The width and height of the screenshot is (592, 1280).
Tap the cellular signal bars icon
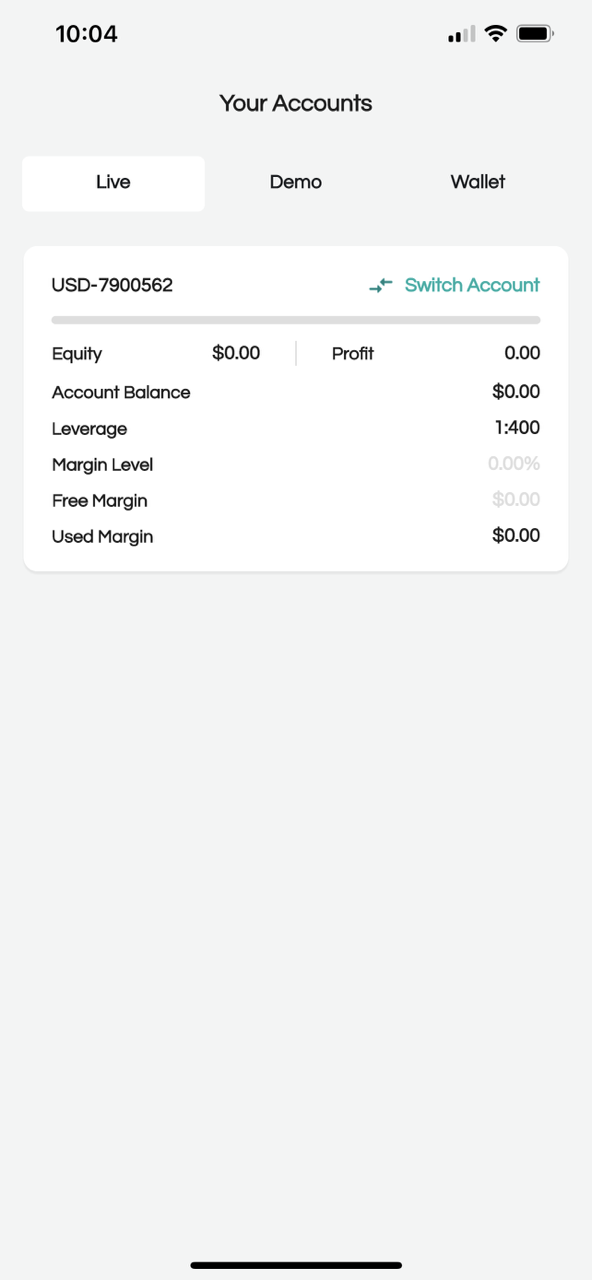(x=462, y=35)
